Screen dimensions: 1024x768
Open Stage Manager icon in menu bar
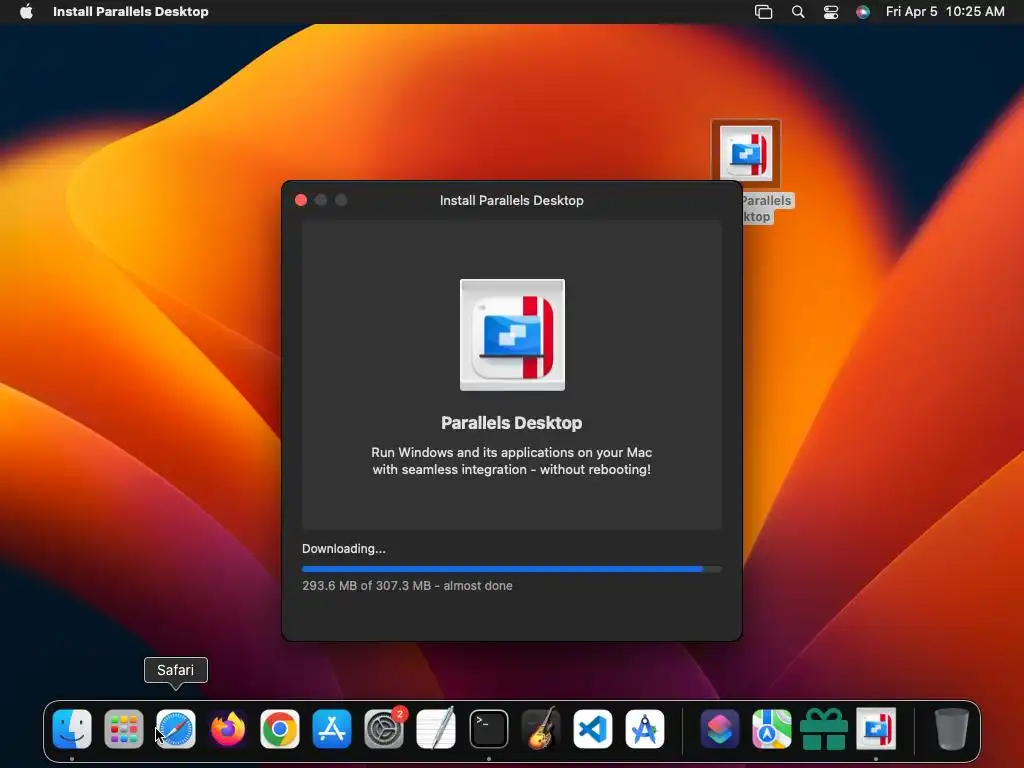tap(763, 12)
